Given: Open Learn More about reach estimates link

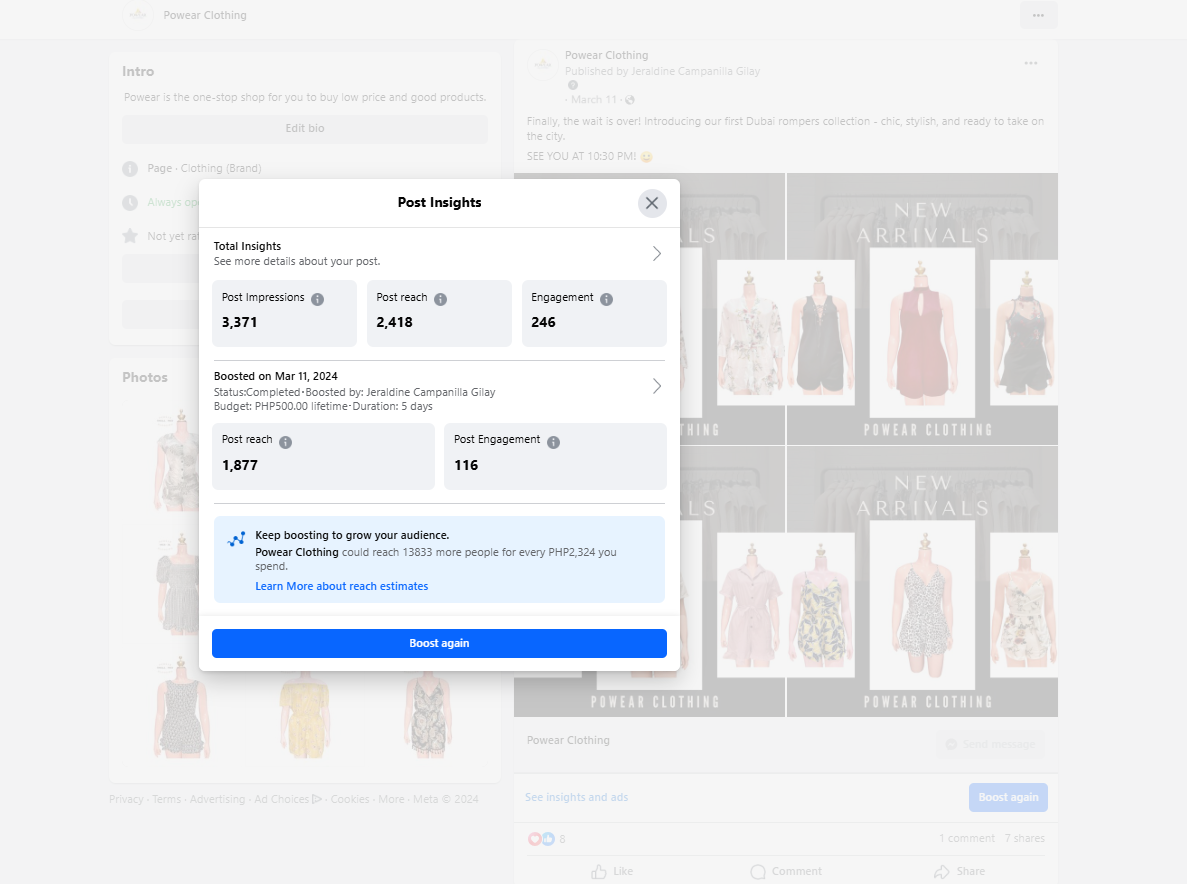Looking at the screenshot, I should point(341,586).
